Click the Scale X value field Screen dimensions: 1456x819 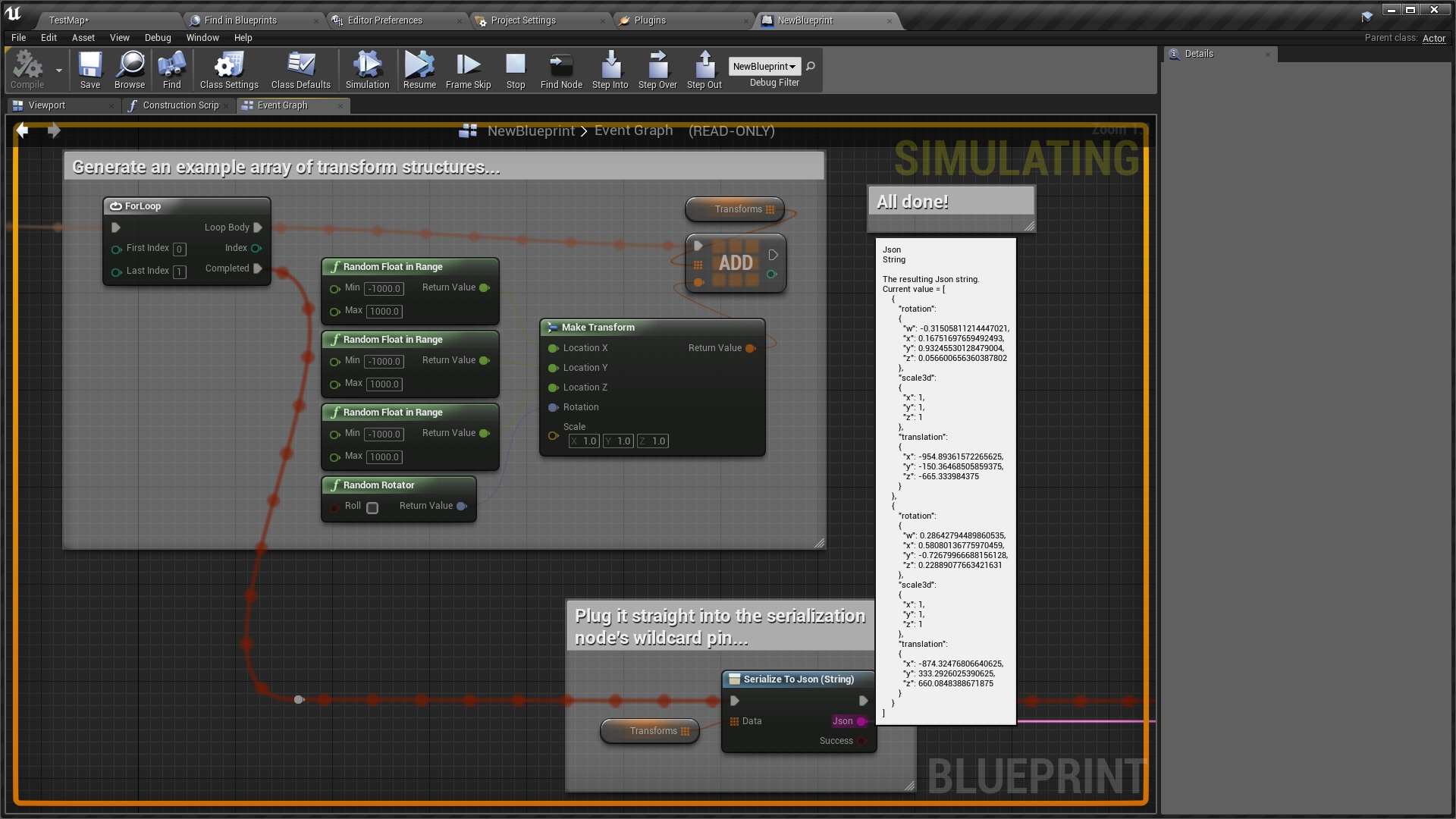pos(584,441)
